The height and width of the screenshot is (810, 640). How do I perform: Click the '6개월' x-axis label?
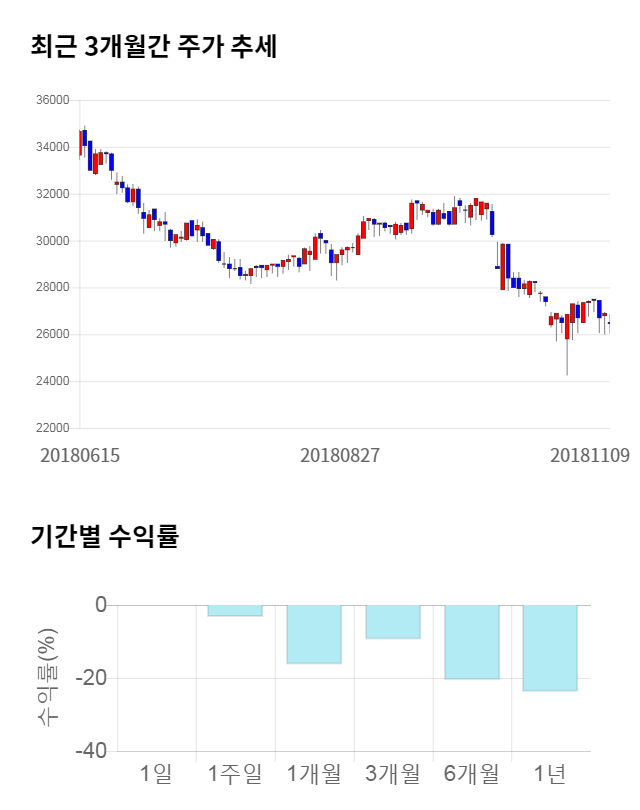tap(472, 773)
